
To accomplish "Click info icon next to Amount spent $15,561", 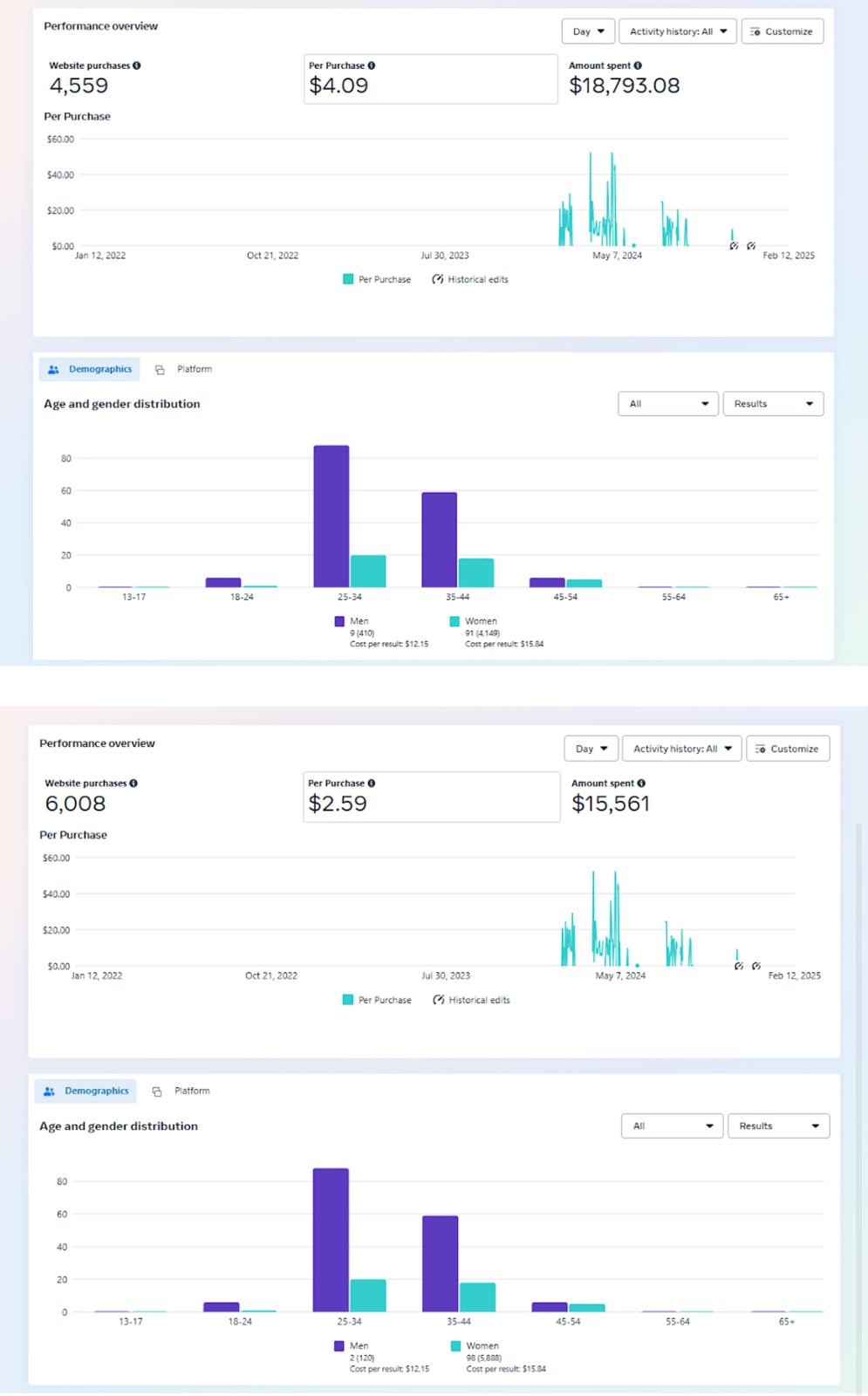I will [x=641, y=784].
